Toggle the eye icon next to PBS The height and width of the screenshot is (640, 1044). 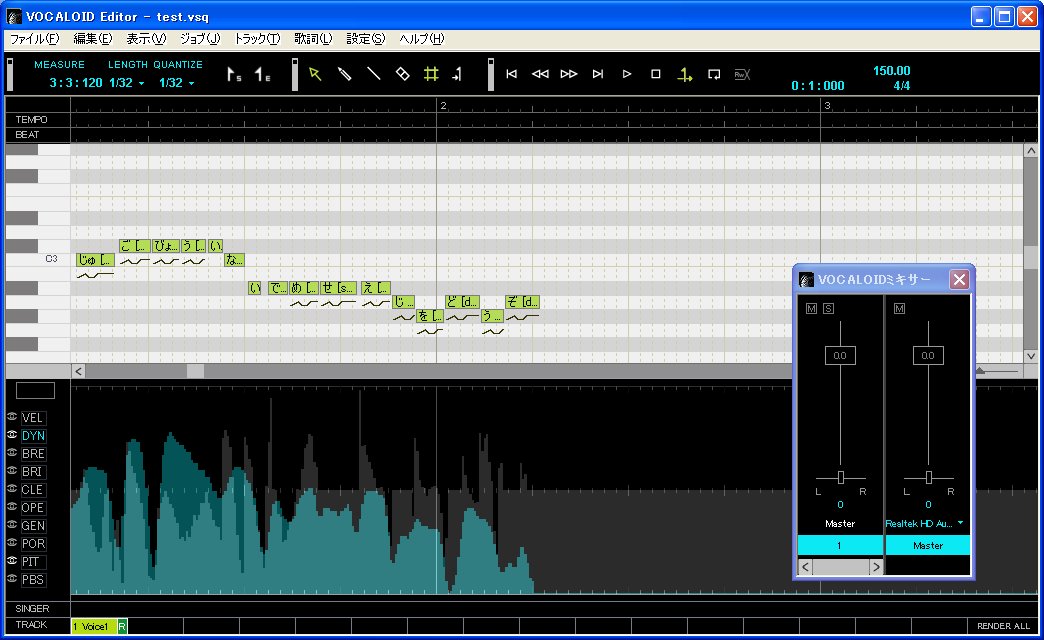(x=12, y=579)
